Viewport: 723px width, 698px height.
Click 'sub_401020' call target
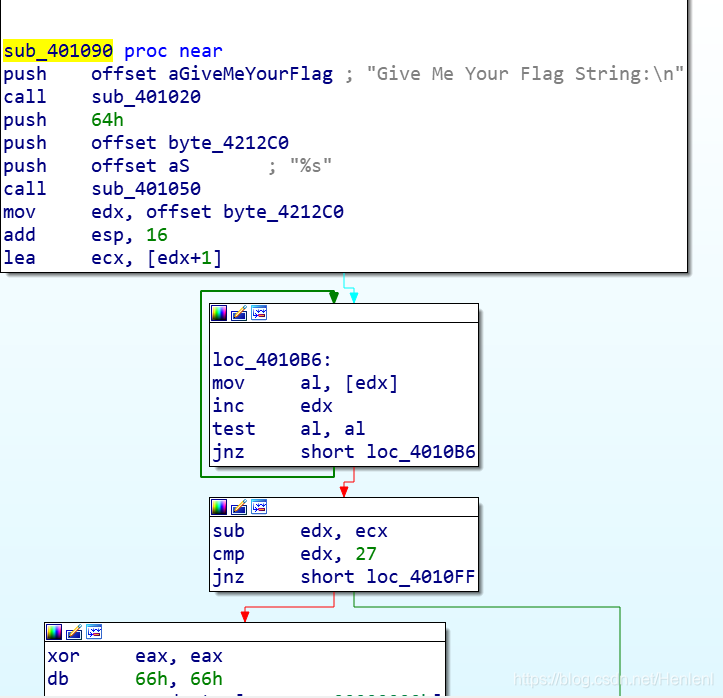pos(146,97)
